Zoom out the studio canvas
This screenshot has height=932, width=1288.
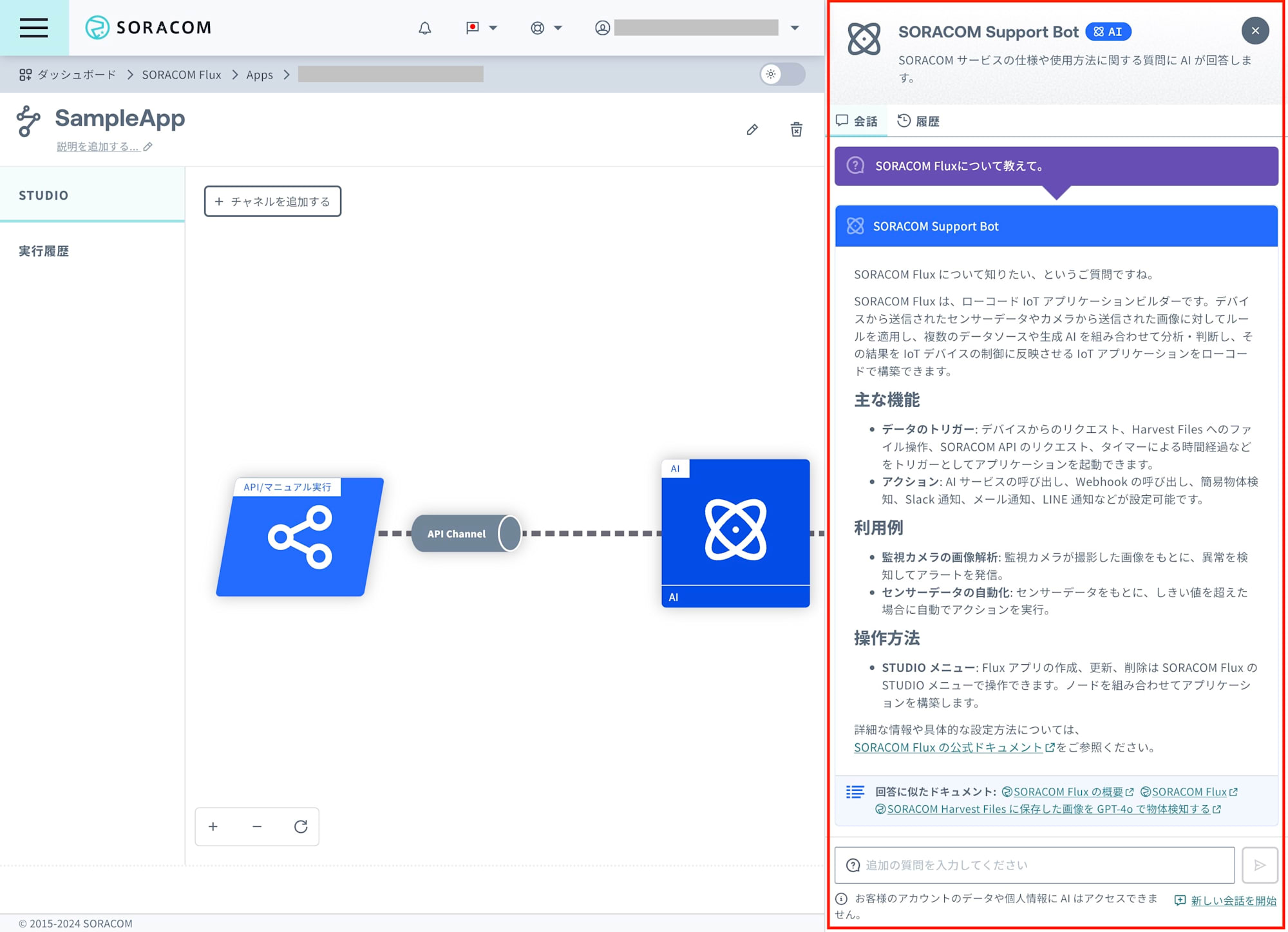257,826
